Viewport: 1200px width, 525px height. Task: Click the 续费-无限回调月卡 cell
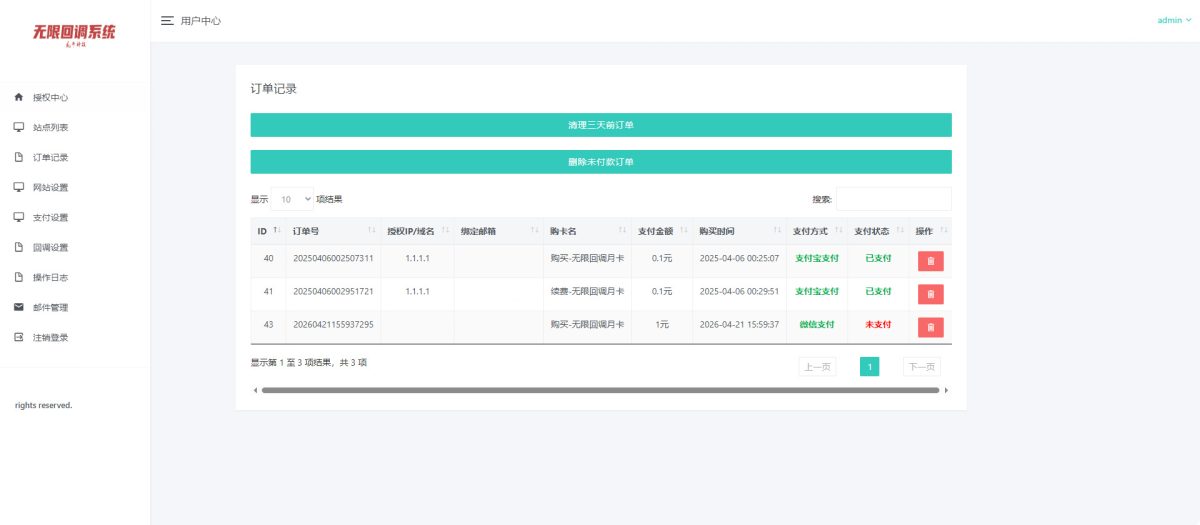pos(587,292)
